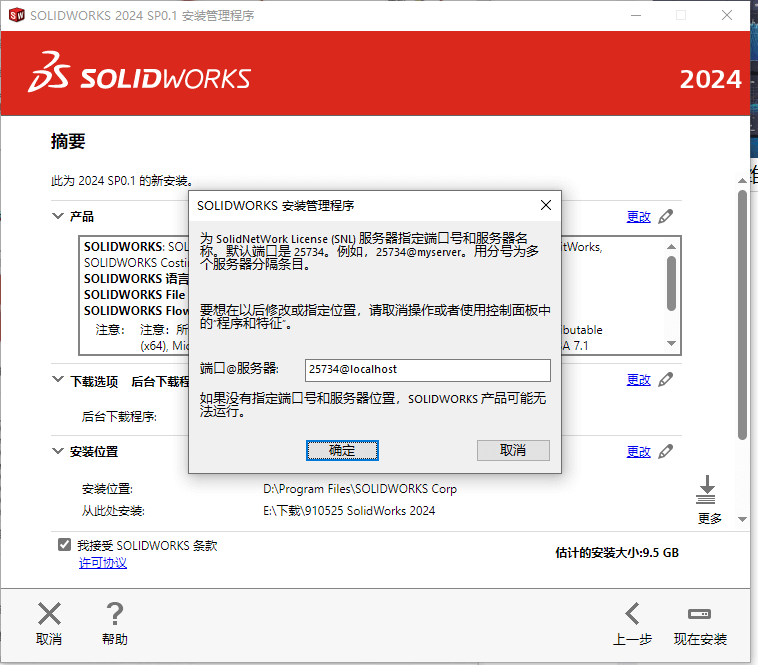Click the 后台下载程序: label
This screenshot has width=758, height=665.
pos(119,417)
